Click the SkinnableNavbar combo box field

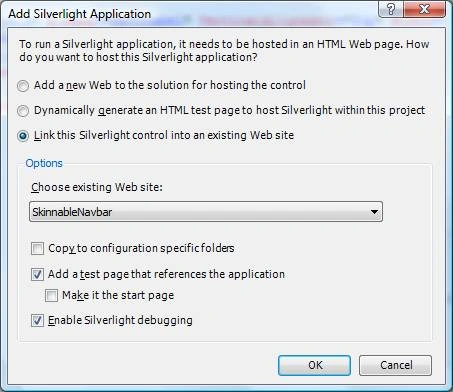206,212
